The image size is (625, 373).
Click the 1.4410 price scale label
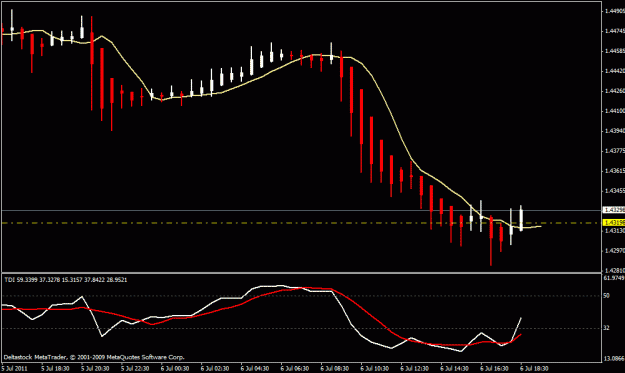615,110
